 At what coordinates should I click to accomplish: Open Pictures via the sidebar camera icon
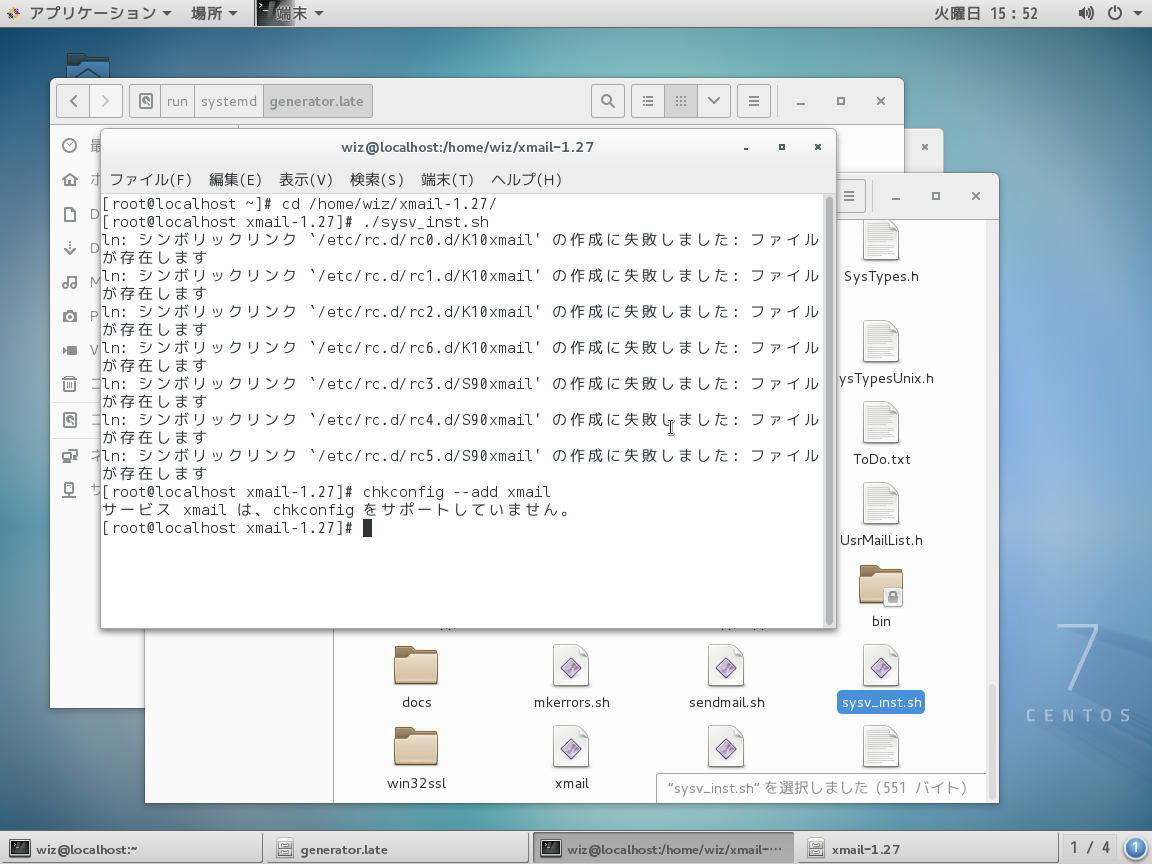point(70,316)
